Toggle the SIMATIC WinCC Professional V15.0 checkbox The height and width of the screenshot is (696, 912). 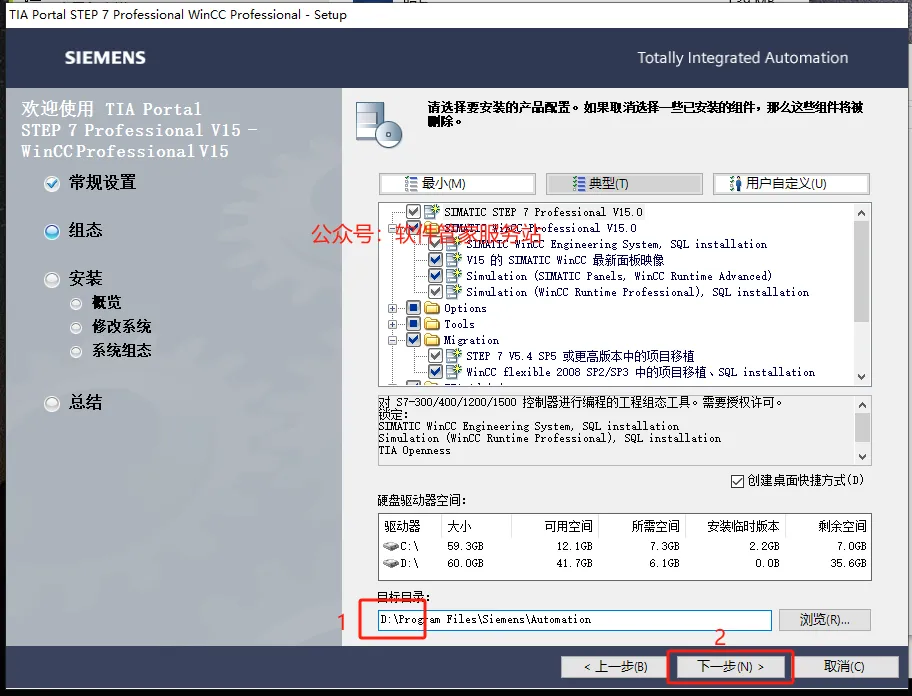tap(414, 227)
